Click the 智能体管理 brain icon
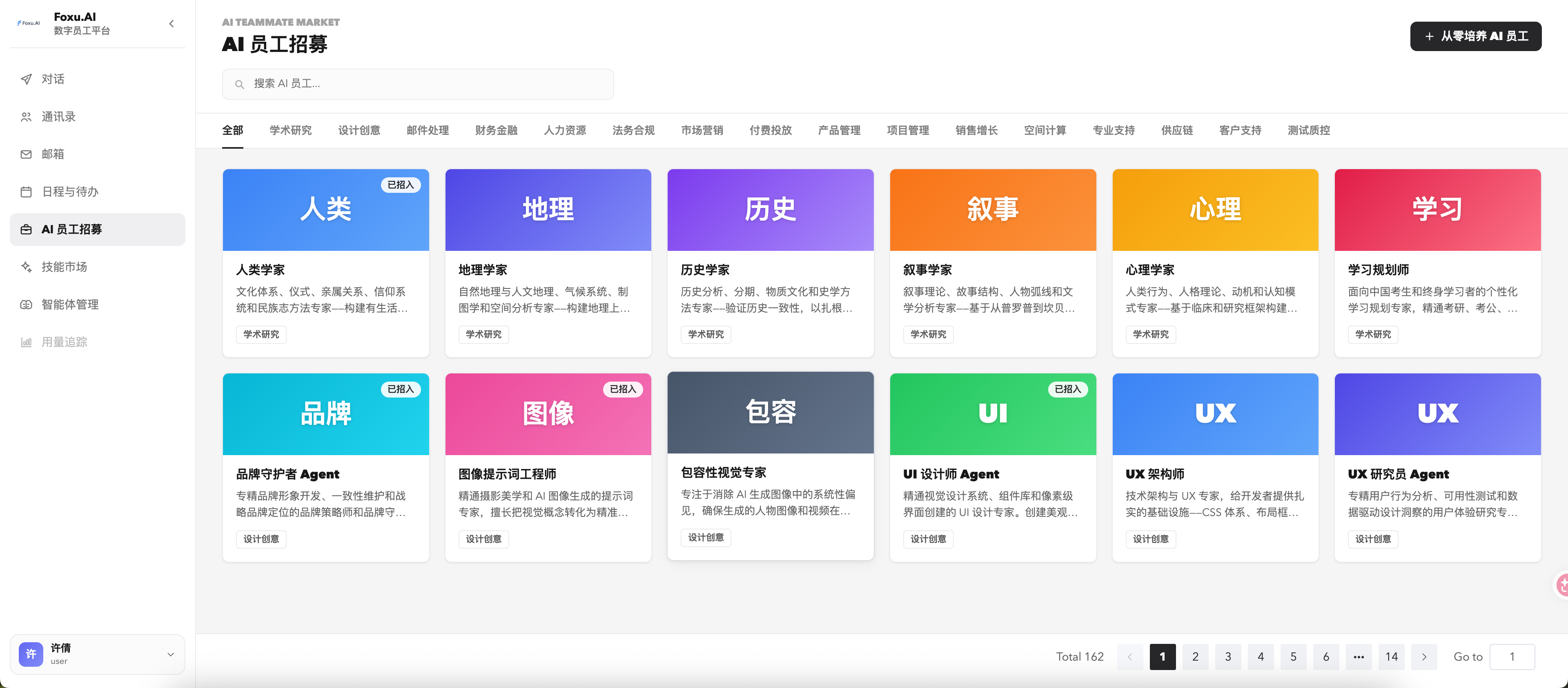The image size is (1568, 688). [x=26, y=304]
